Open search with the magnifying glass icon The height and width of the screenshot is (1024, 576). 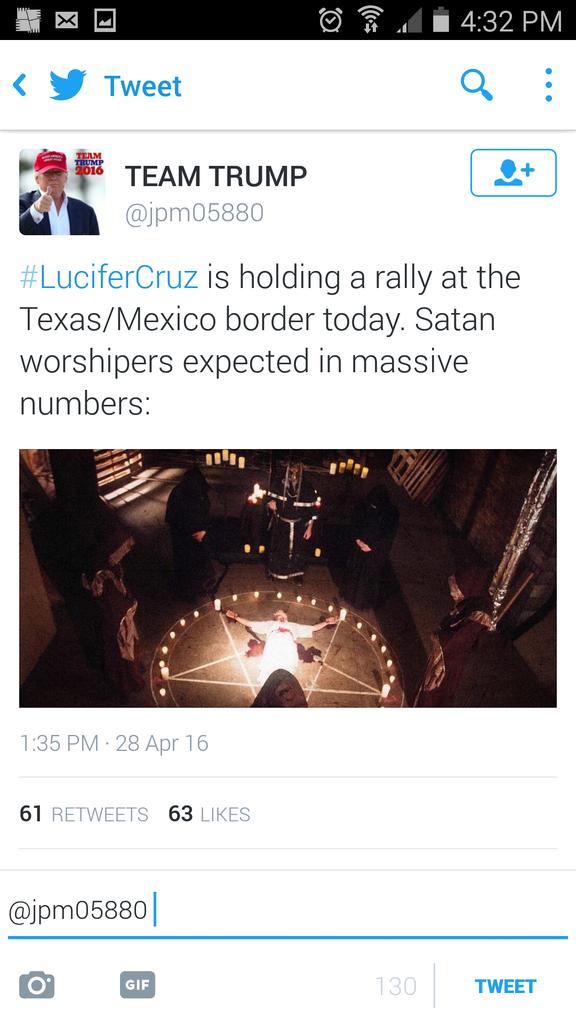[476, 85]
